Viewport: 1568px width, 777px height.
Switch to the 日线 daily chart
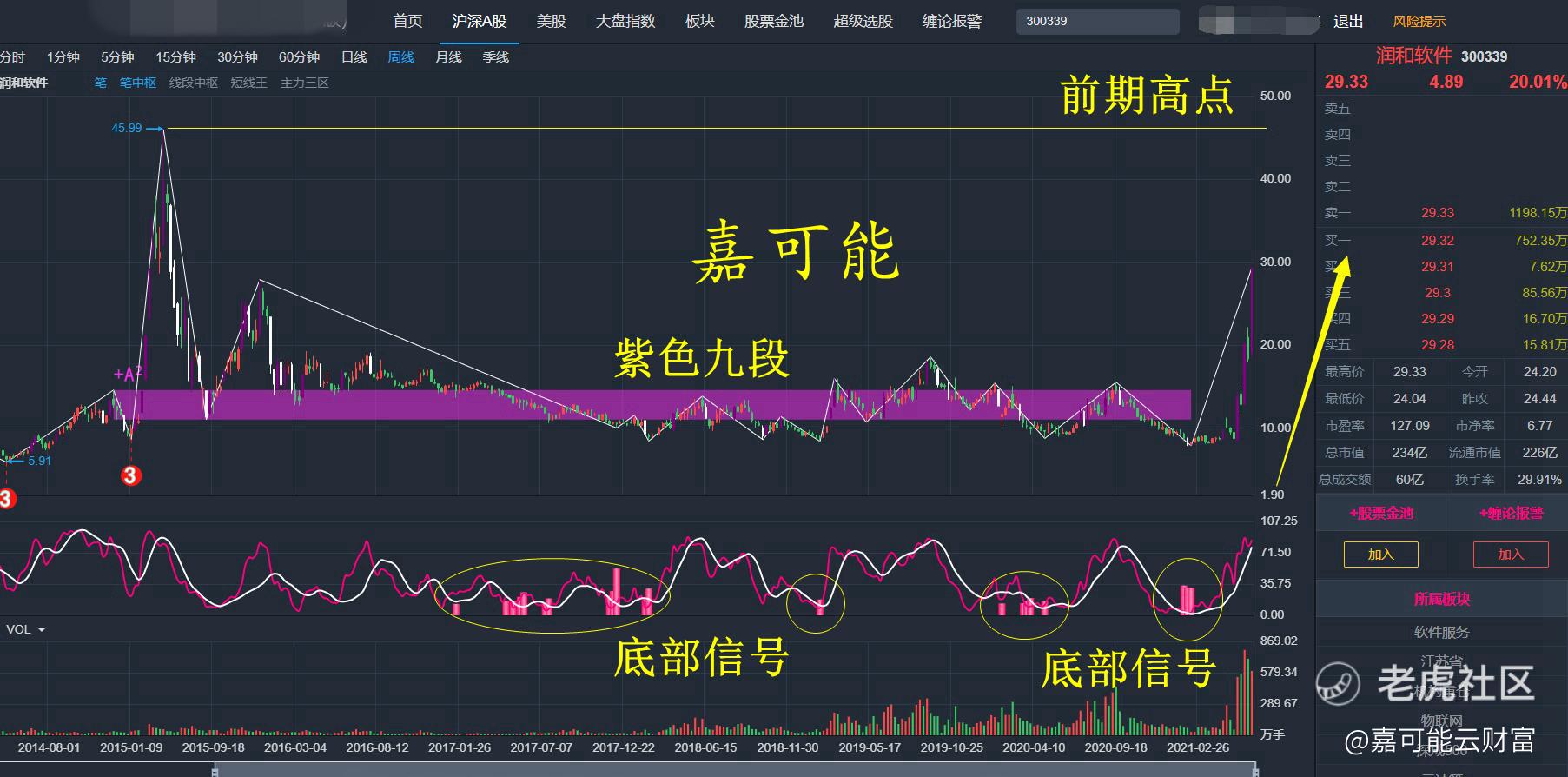354,57
